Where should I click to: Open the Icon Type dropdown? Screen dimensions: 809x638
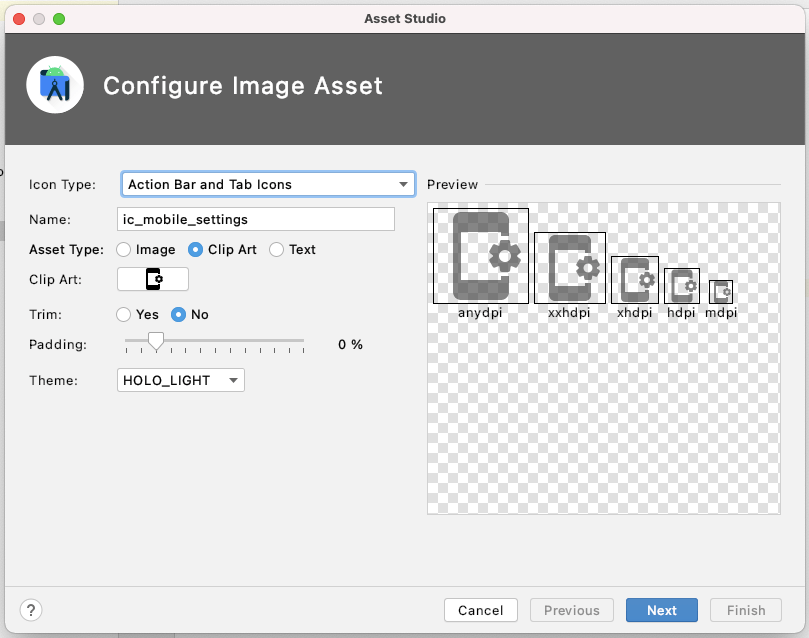267,184
